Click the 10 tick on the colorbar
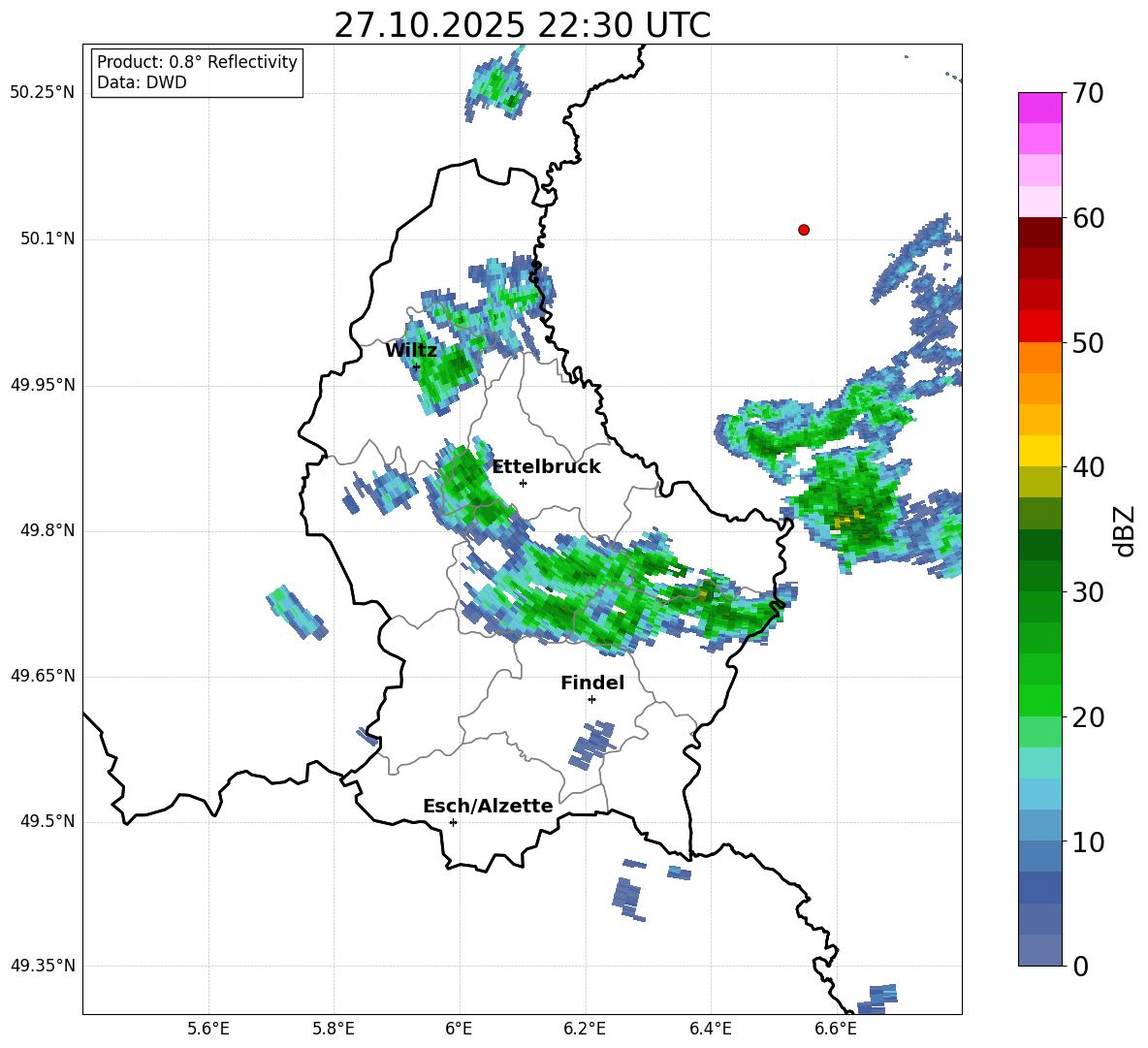 pyautogui.click(x=1088, y=842)
